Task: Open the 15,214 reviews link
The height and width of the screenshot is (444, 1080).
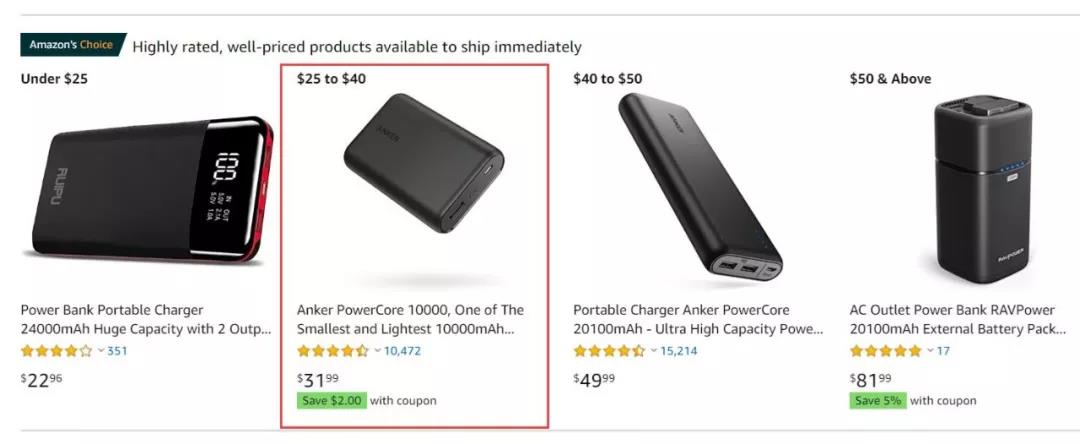Action: pyautogui.click(x=679, y=351)
